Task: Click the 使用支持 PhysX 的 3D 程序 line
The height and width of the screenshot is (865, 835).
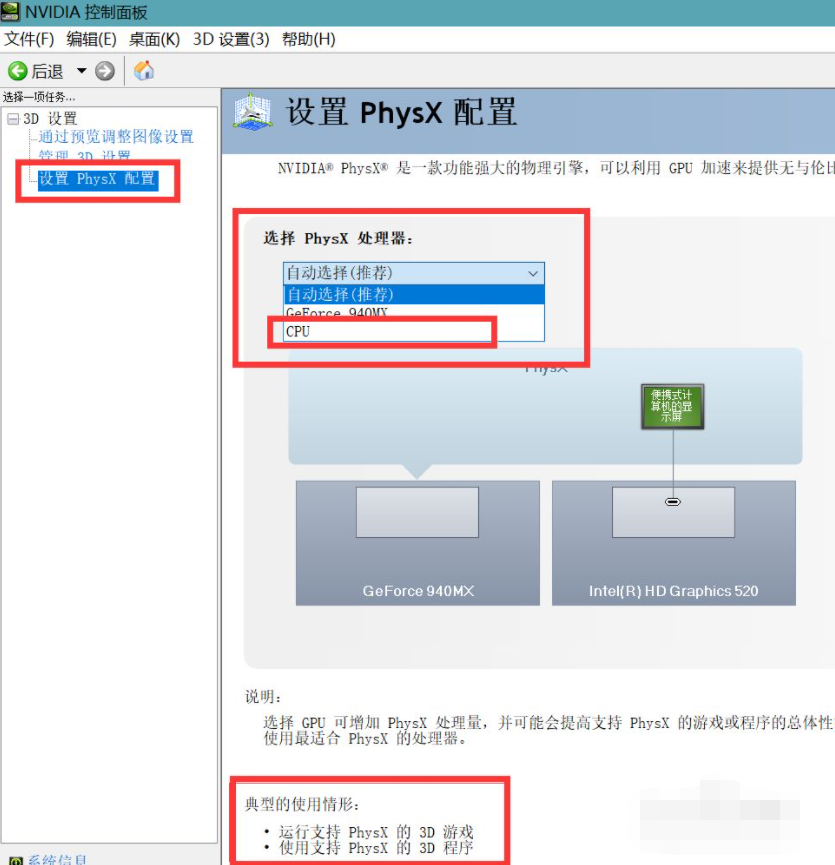Action: (x=376, y=847)
